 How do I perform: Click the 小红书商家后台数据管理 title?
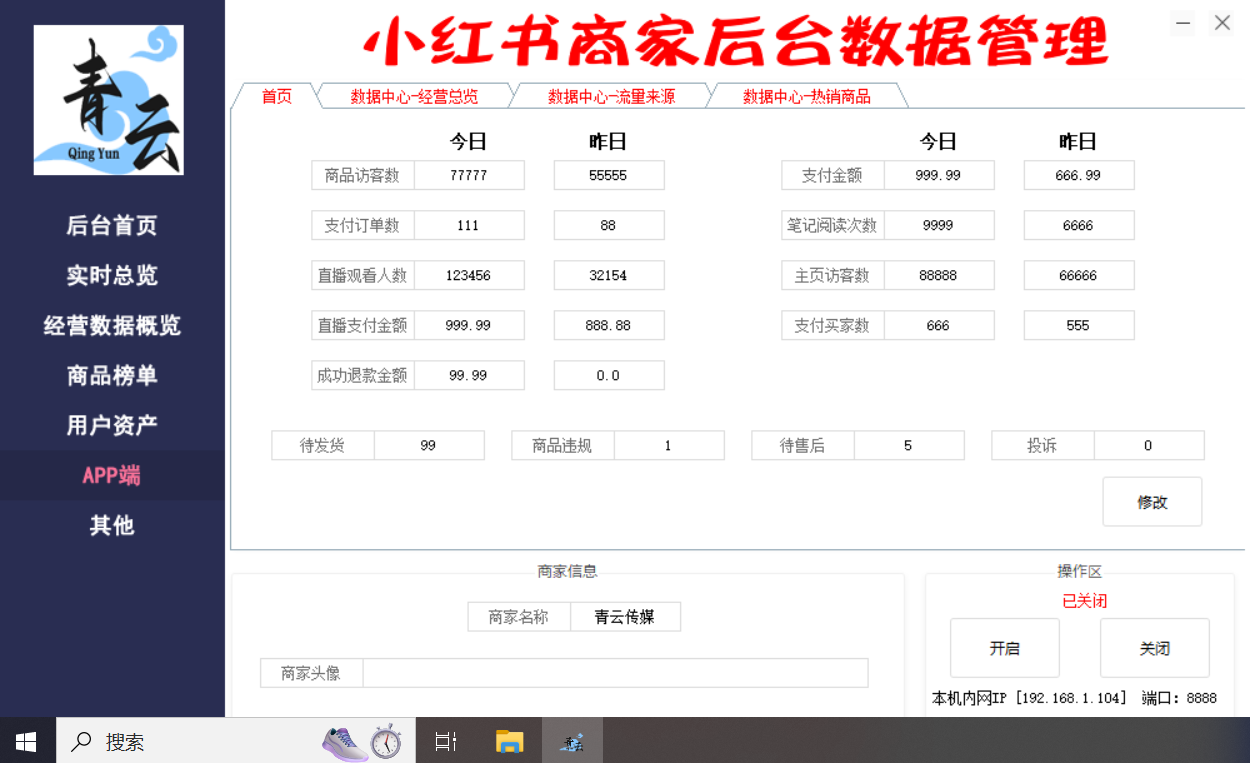pos(735,42)
